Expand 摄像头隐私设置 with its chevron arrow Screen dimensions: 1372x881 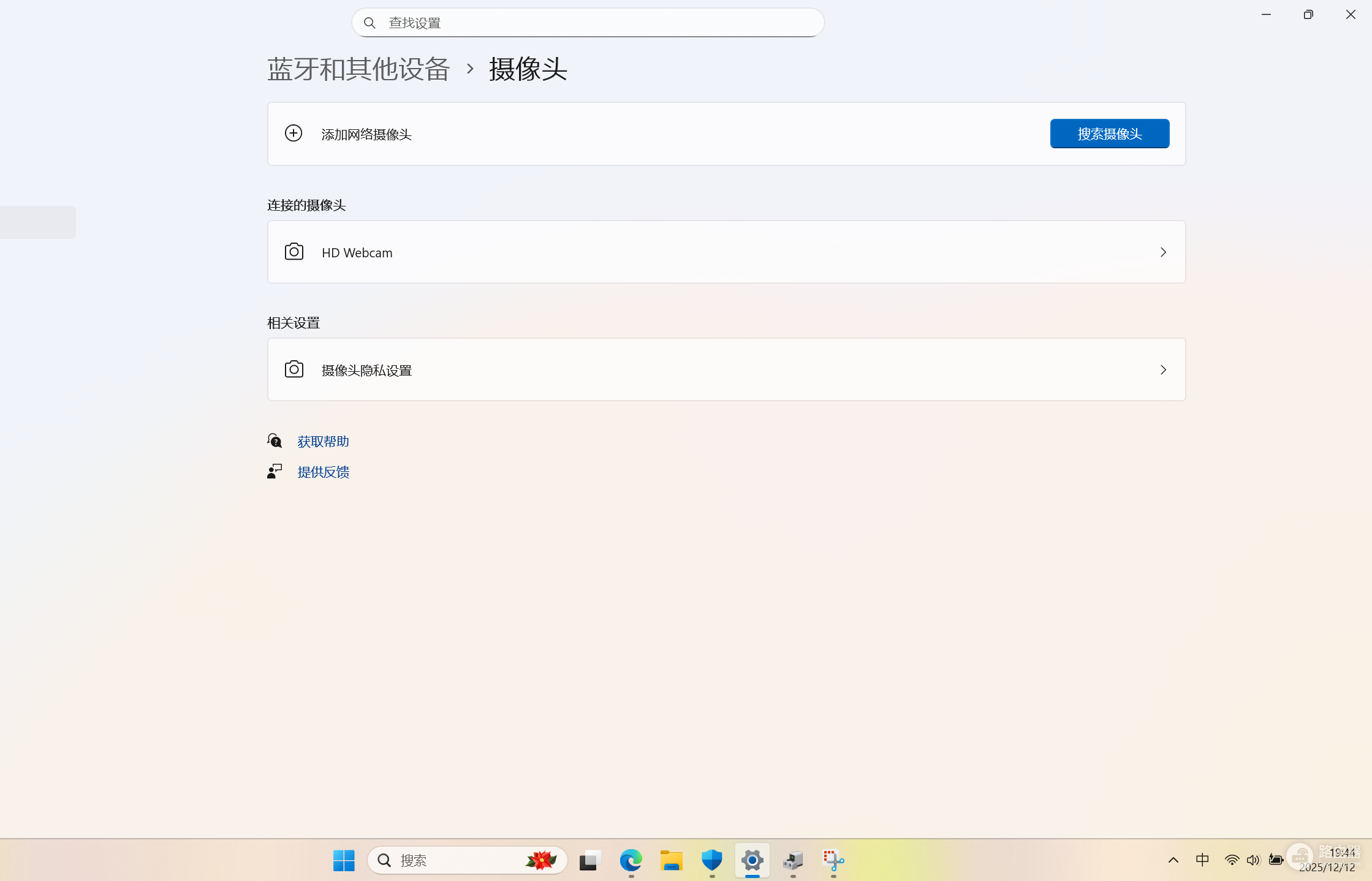1163,369
